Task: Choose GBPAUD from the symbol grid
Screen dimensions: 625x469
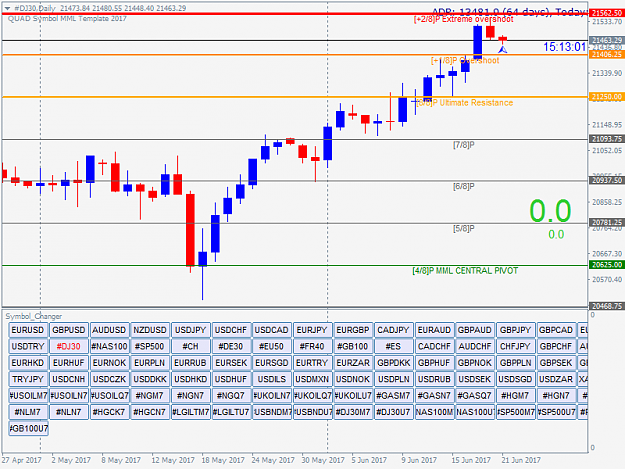Action: tap(475, 330)
